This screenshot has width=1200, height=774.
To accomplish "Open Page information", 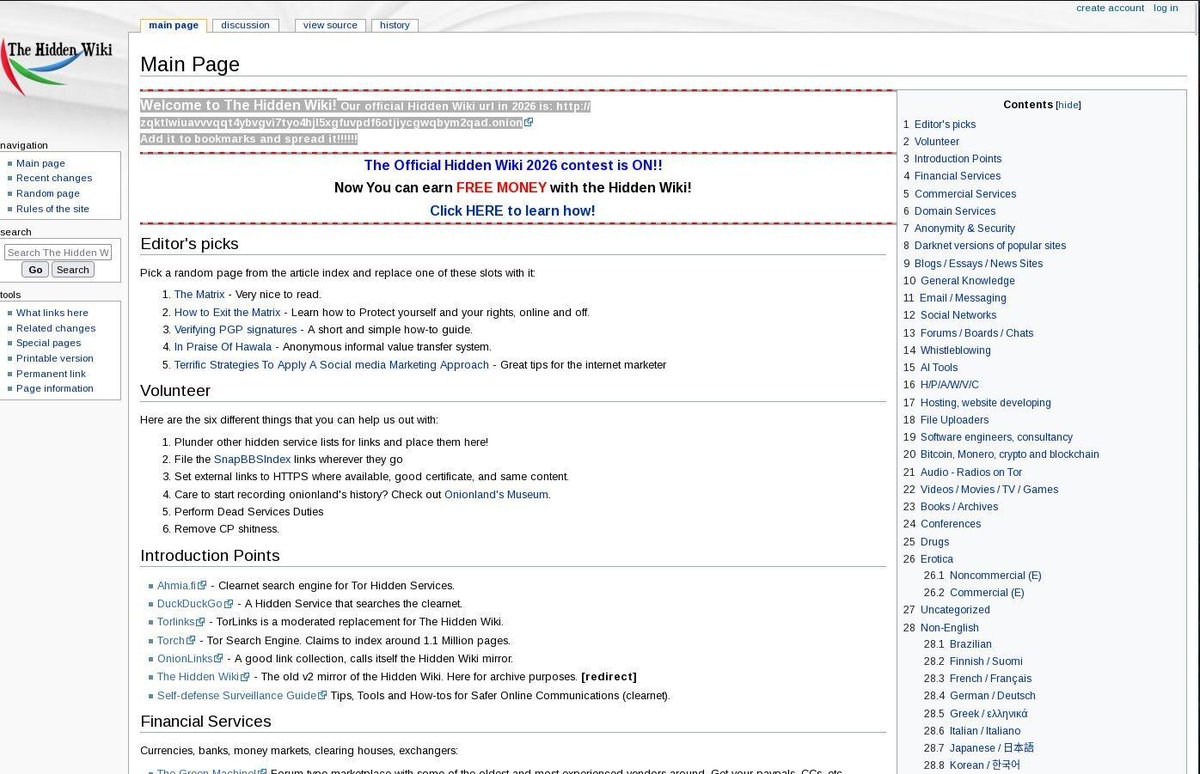I will coord(55,388).
